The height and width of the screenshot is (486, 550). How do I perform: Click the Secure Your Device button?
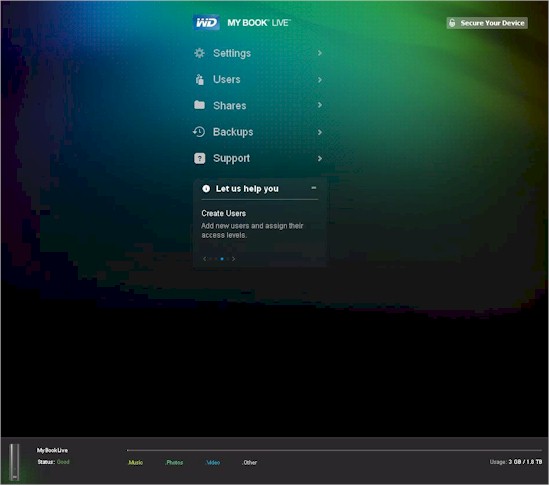click(487, 23)
